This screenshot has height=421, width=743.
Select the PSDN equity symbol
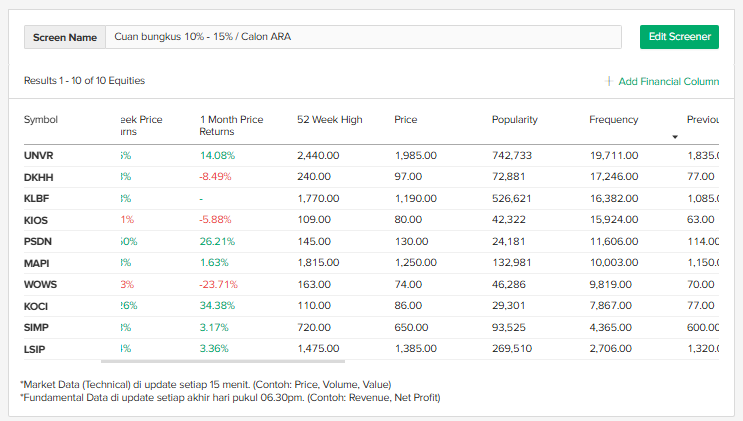tap(37, 241)
